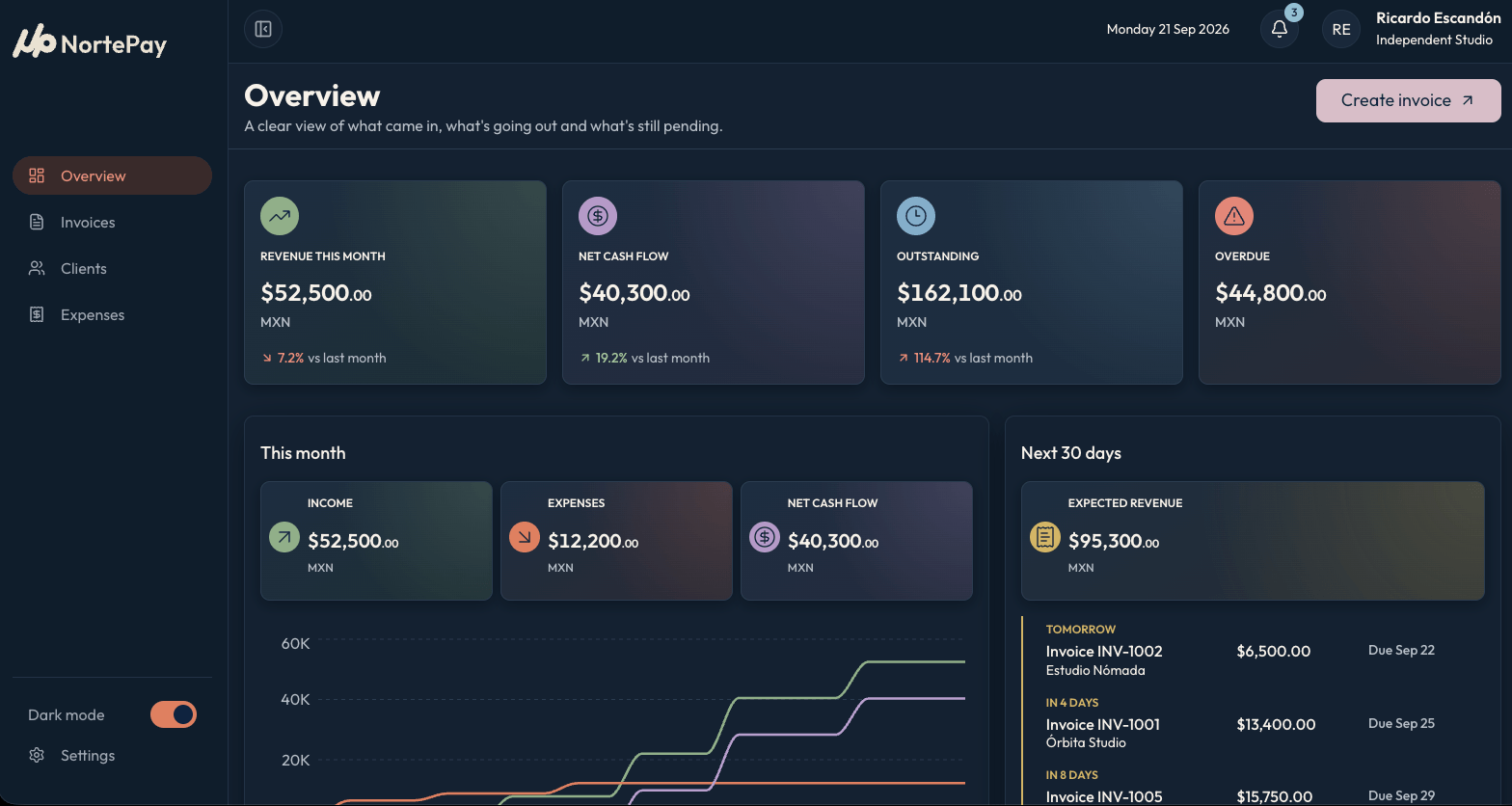Open the RE user avatar

click(x=1341, y=29)
